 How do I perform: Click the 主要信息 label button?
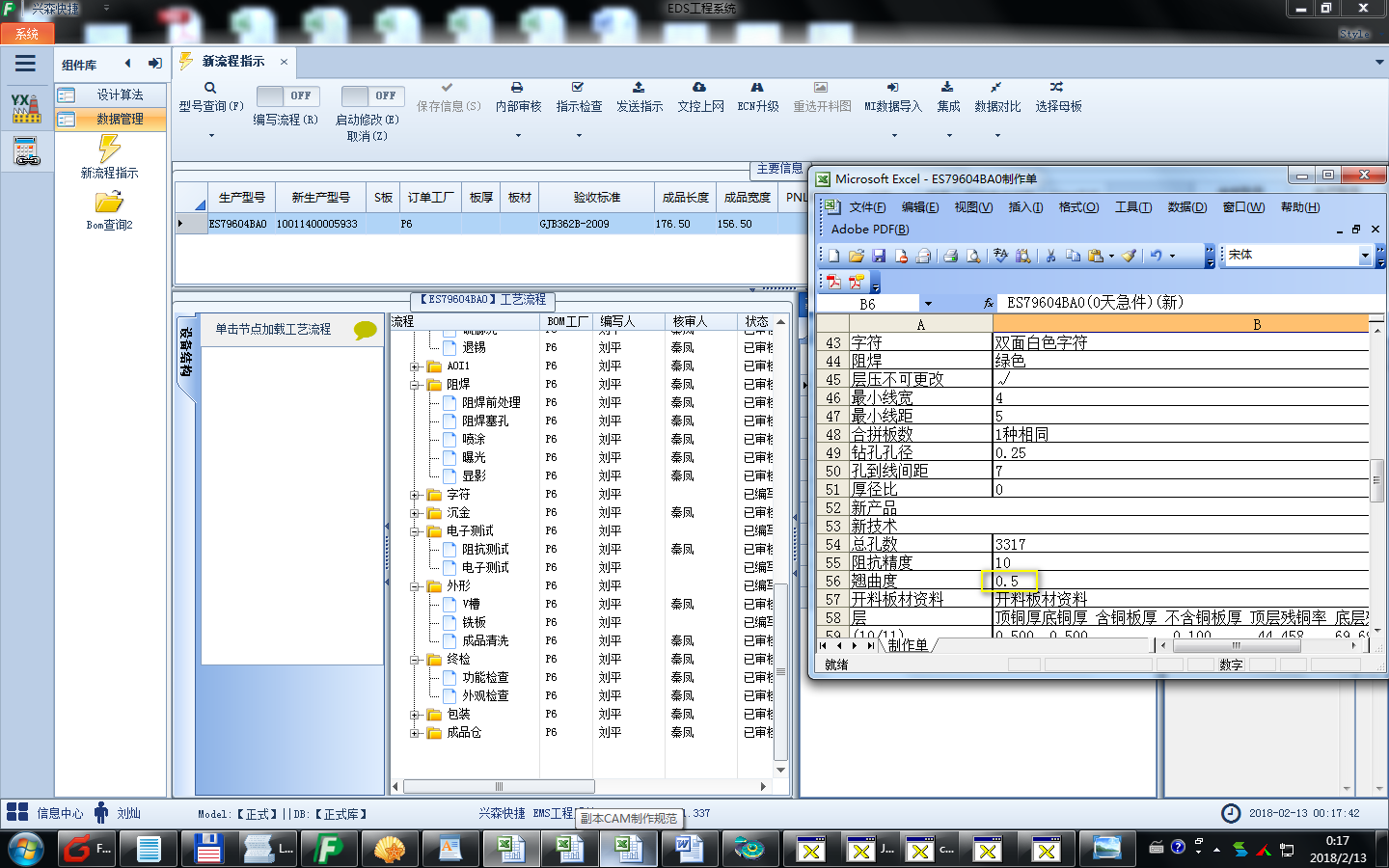click(x=779, y=169)
